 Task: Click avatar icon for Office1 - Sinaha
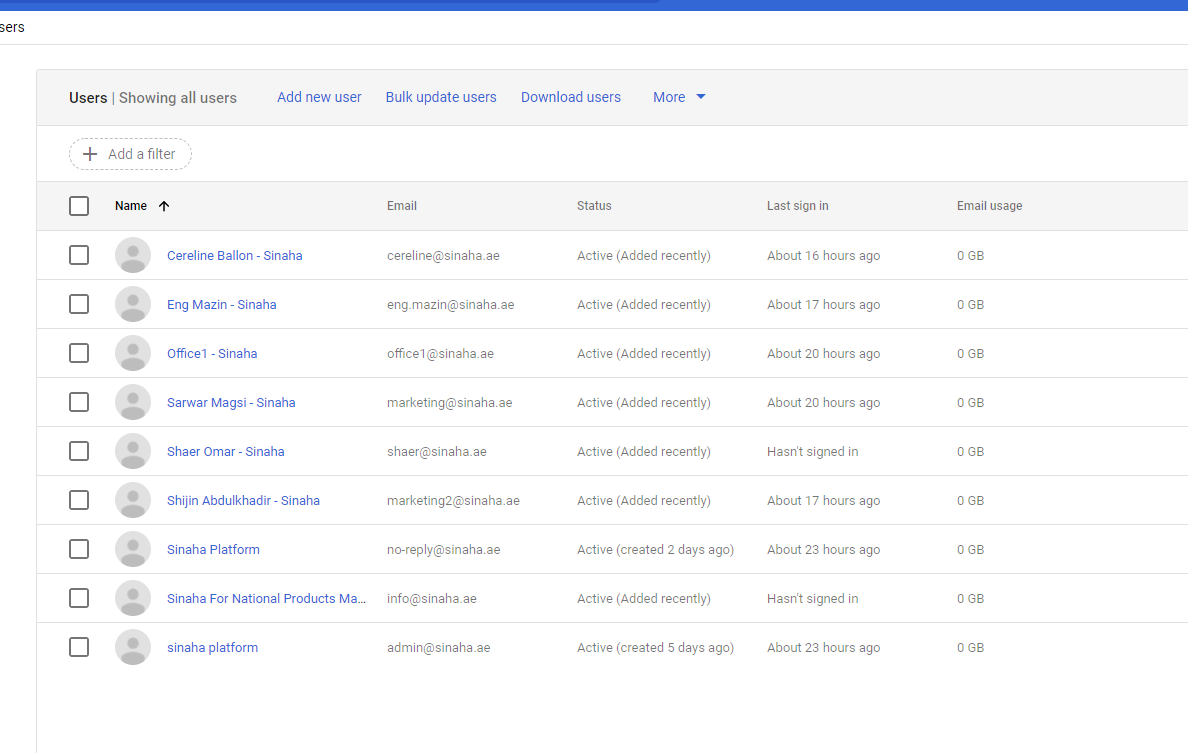click(x=133, y=353)
